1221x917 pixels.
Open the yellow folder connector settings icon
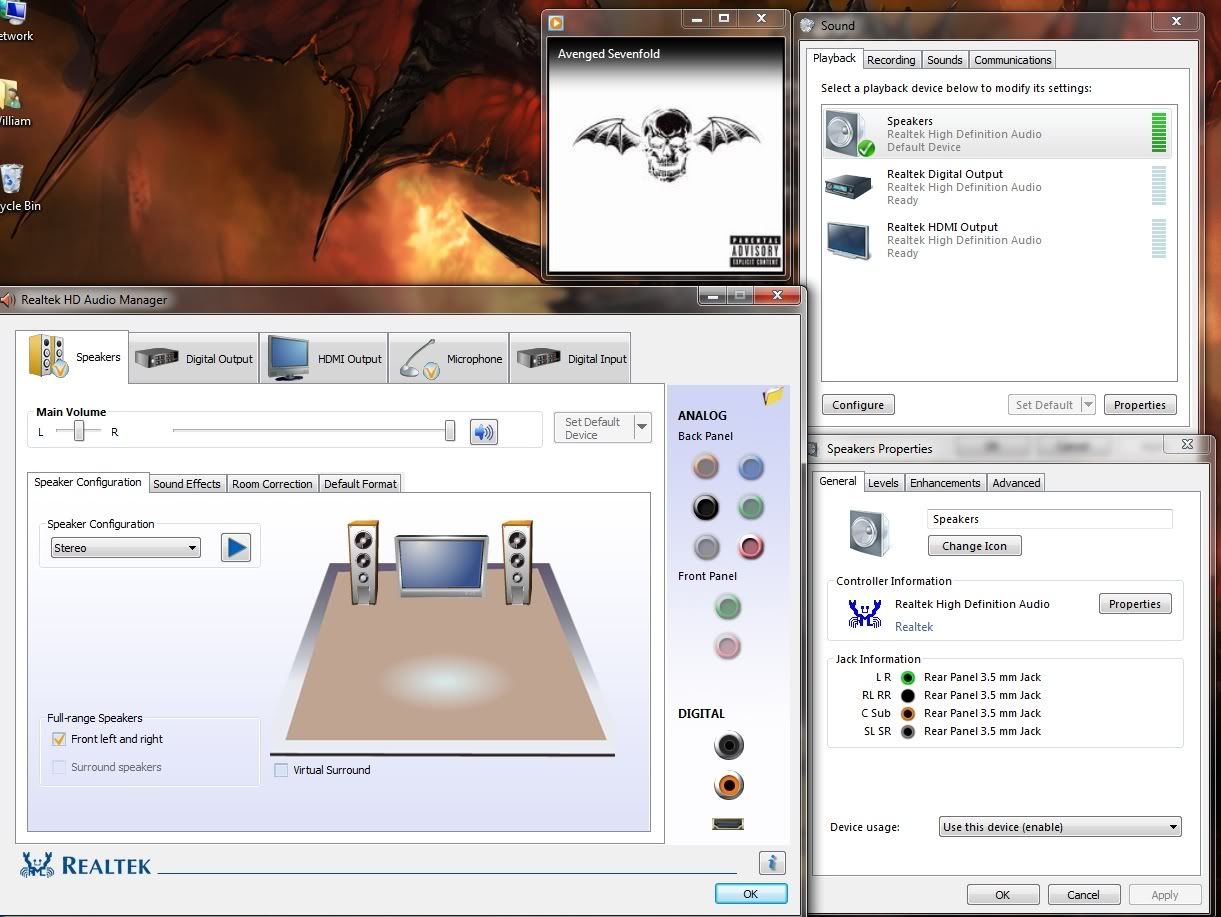click(x=772, y=397)
